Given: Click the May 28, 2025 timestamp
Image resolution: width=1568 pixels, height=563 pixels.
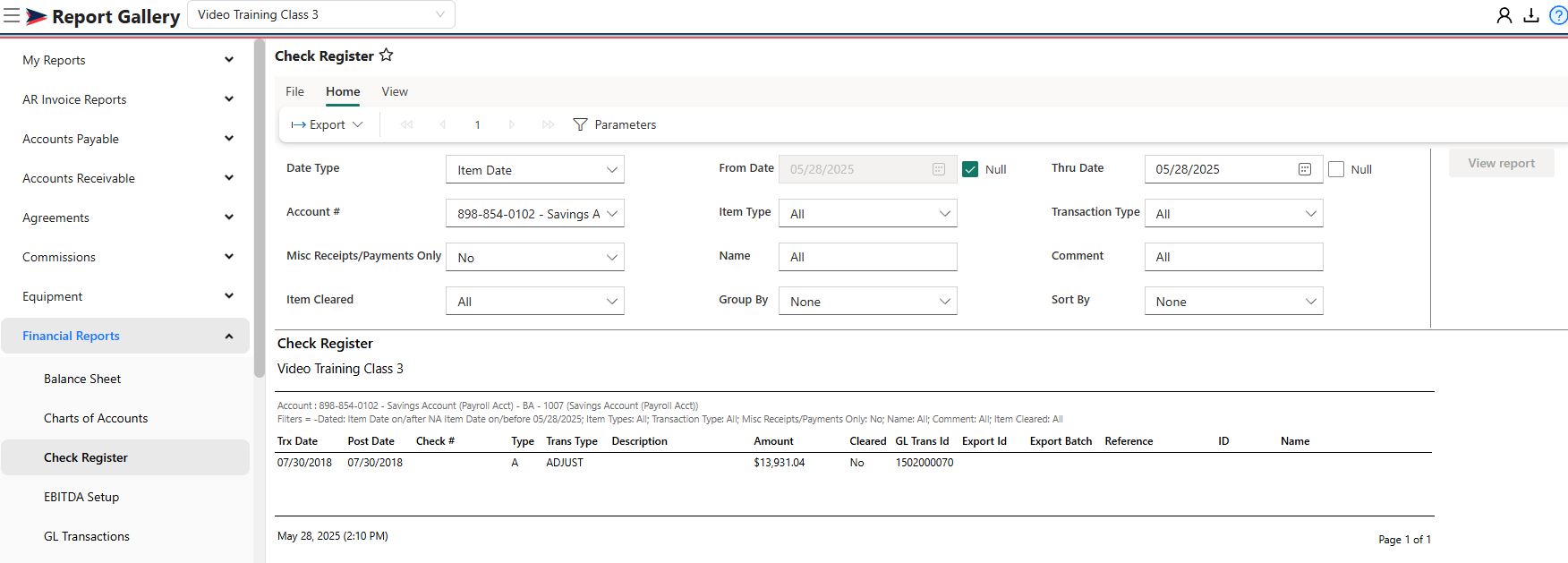Looking at the screenshot, I should (x=333, y=536).
